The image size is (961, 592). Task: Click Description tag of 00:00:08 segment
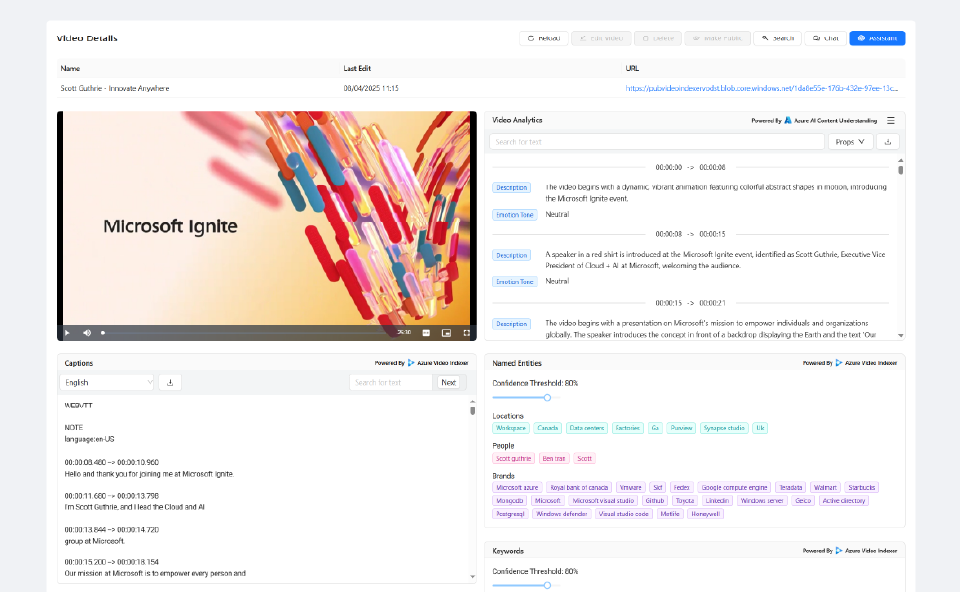pos(512,255)
